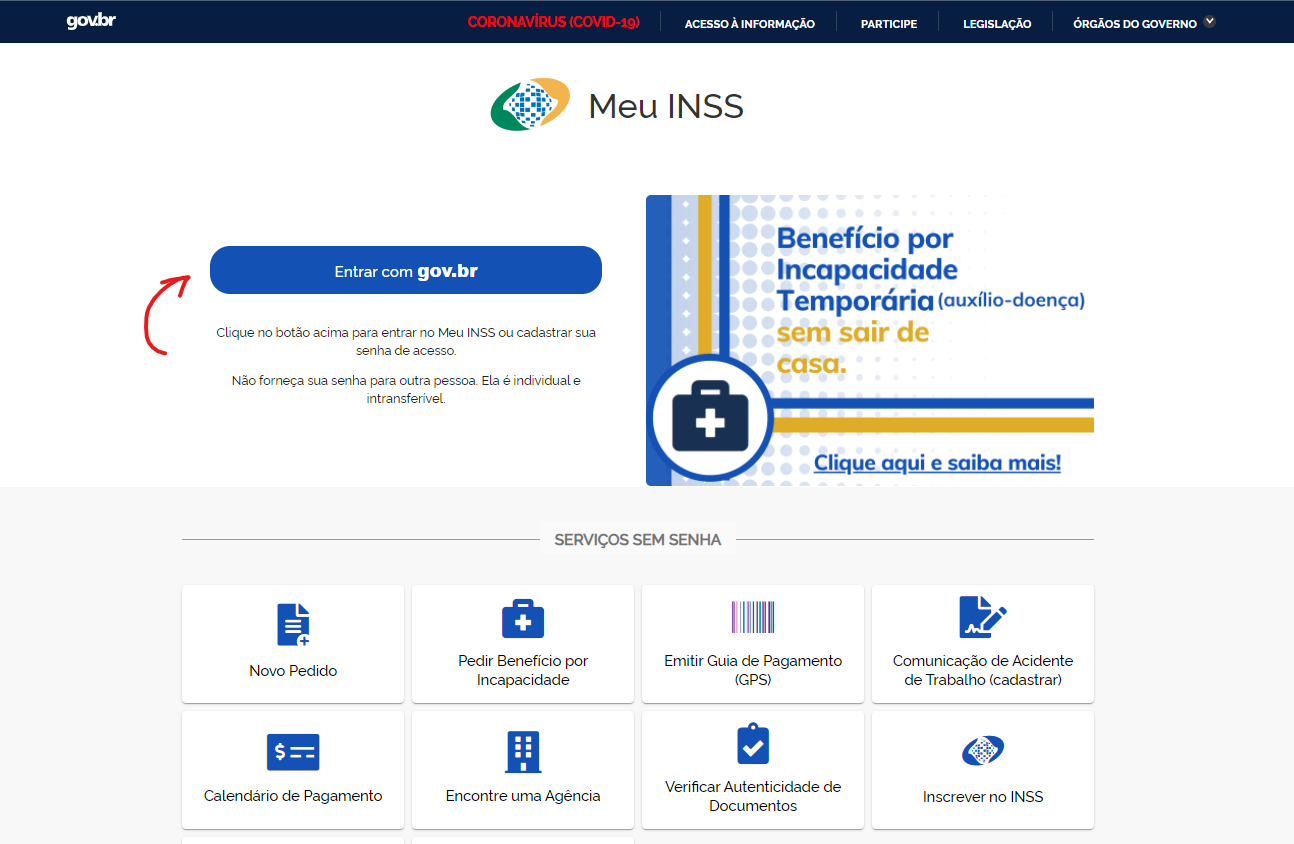This screenshot has height=844, width=1294.
Task: Click Comunicação de Acidente de Trabalho icon
Action: tap(983, 617)
